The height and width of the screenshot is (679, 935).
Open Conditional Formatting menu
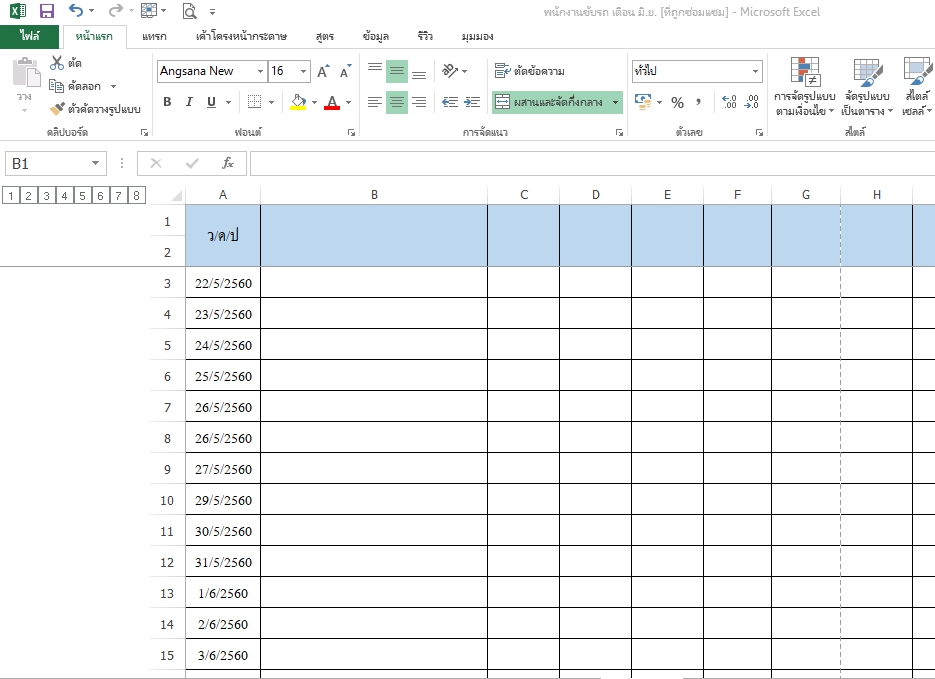[x=804, y=86]
